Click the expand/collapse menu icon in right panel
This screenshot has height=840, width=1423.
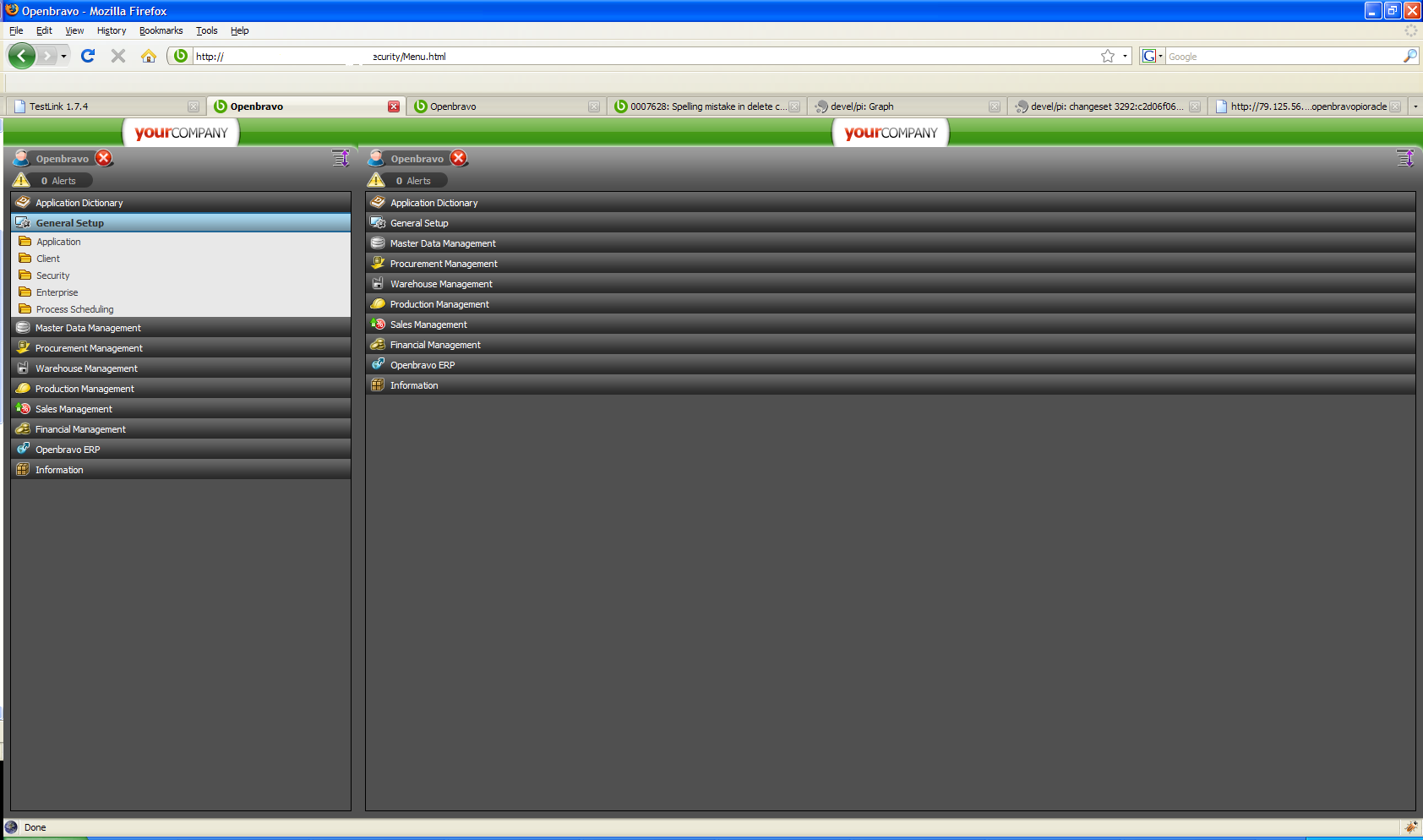coord(1405,158)
